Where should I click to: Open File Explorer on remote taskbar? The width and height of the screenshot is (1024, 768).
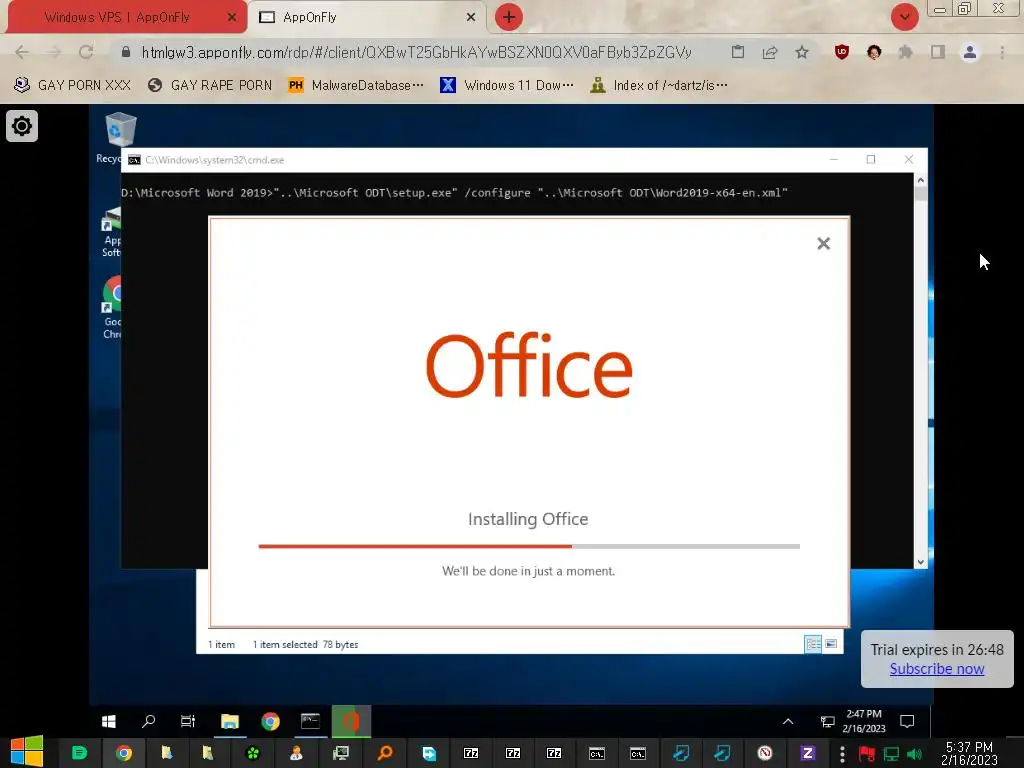point(230,721)
